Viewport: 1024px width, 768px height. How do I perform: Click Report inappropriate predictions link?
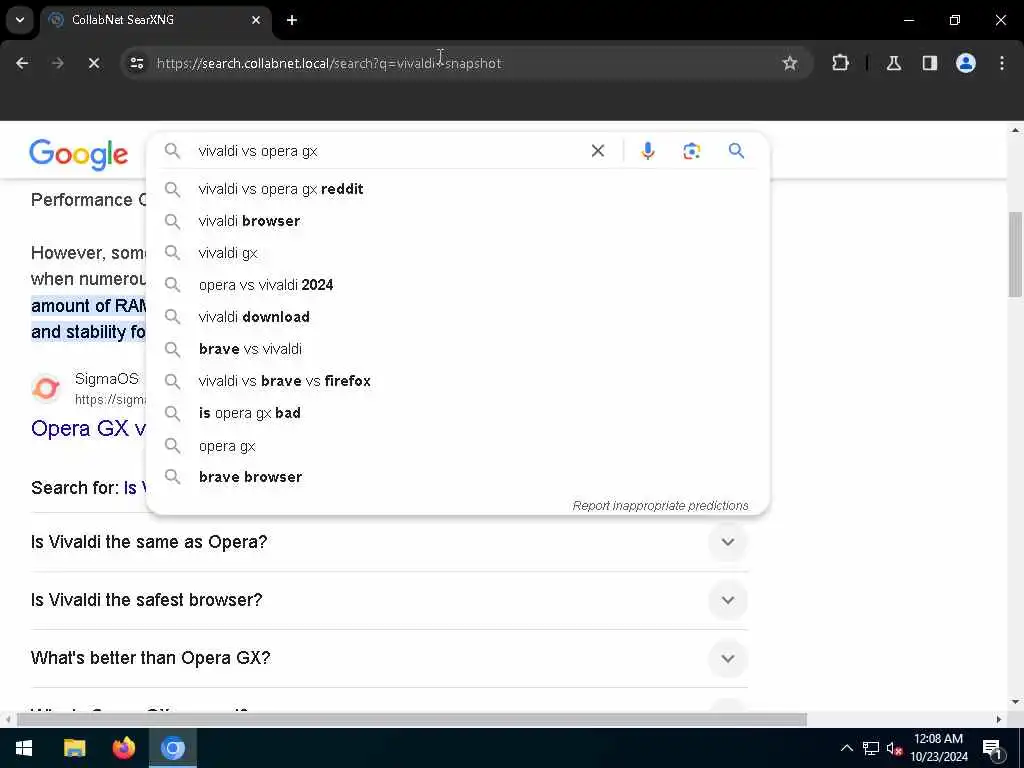coord(660,505)
